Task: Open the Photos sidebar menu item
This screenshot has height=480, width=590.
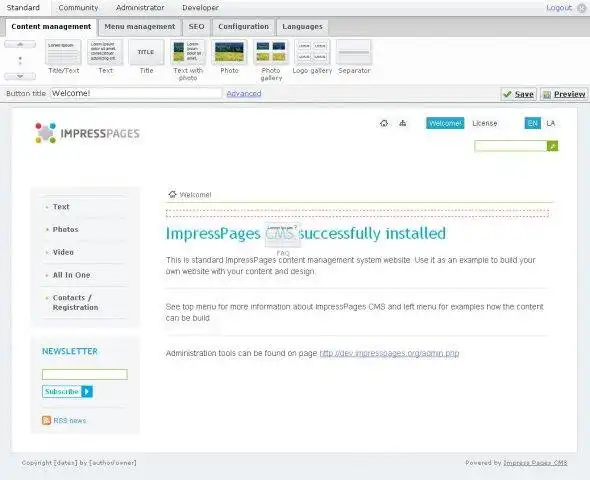Action: coord(65,229)
